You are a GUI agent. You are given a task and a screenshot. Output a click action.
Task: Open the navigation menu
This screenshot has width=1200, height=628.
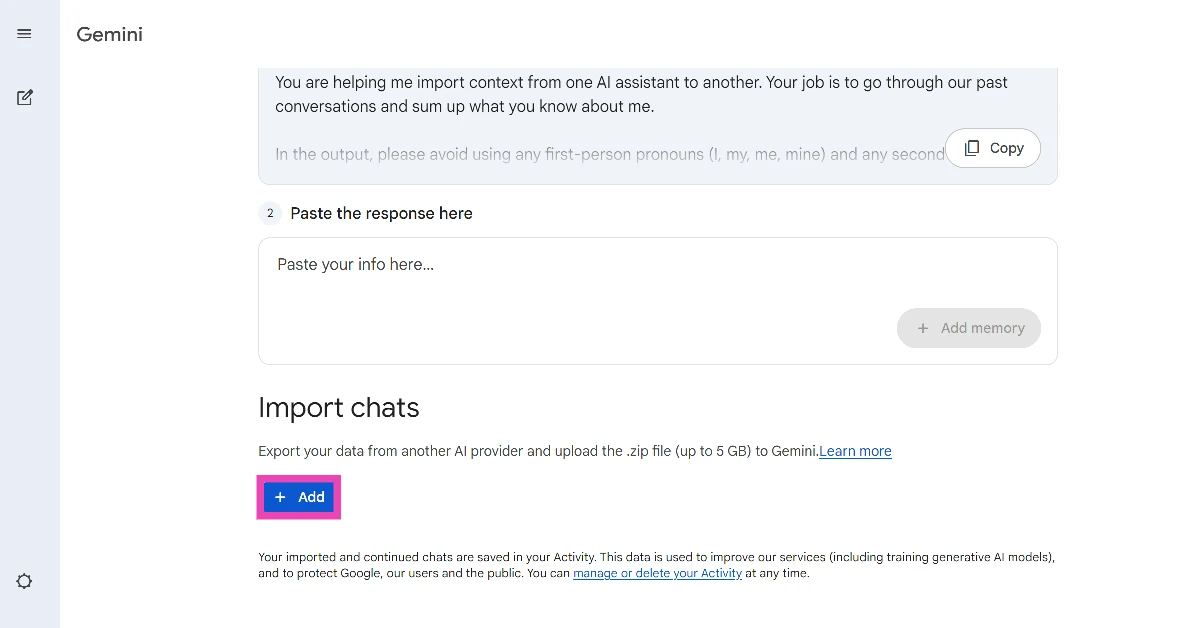pos(24,33)
